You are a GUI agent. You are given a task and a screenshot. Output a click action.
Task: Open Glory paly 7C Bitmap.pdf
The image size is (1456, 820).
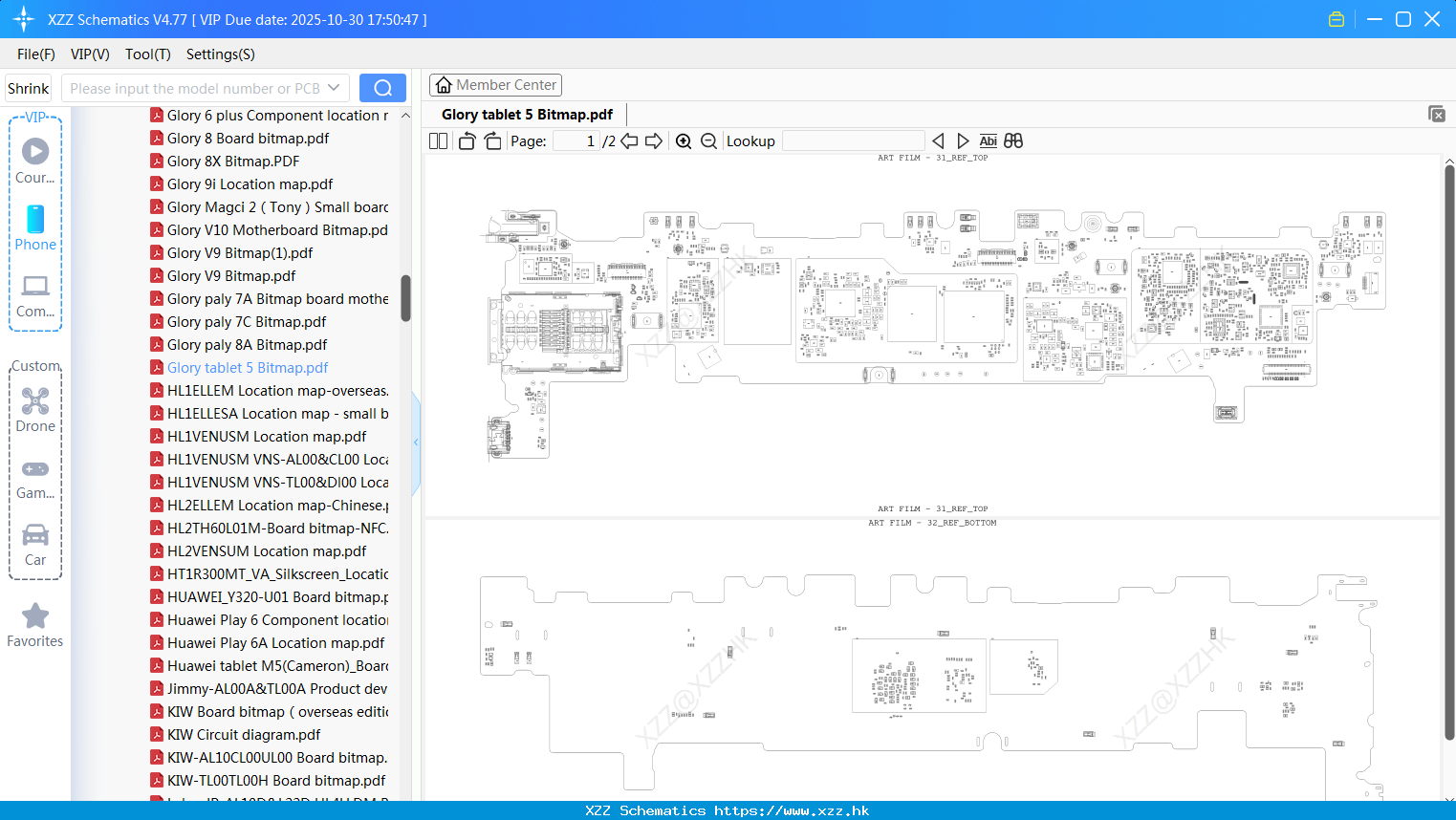tap(247, 322)
